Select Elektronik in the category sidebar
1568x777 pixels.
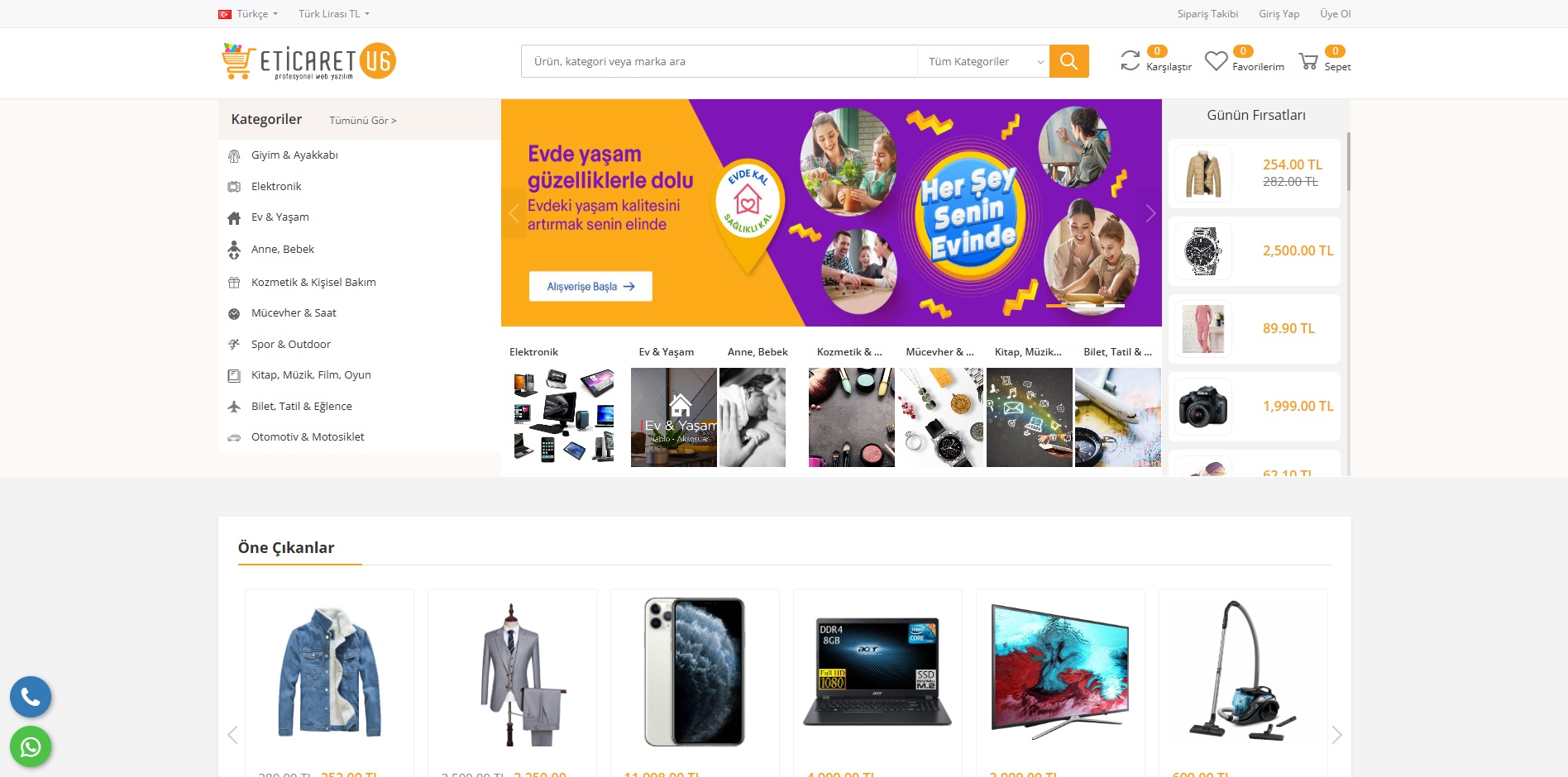point(276,186)
